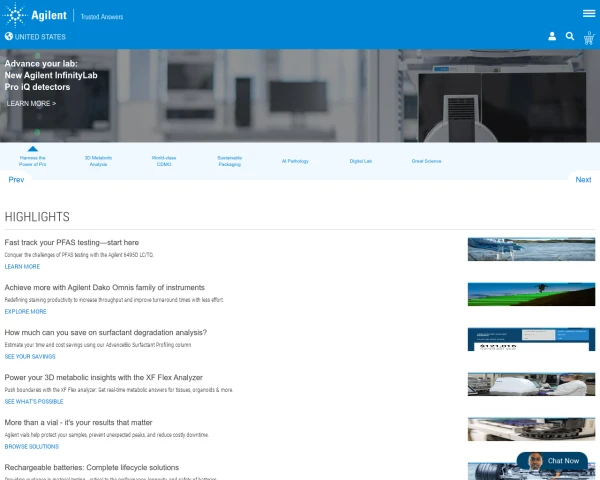Click the Prev carousel button
The image size is (600, 480).
16,180
